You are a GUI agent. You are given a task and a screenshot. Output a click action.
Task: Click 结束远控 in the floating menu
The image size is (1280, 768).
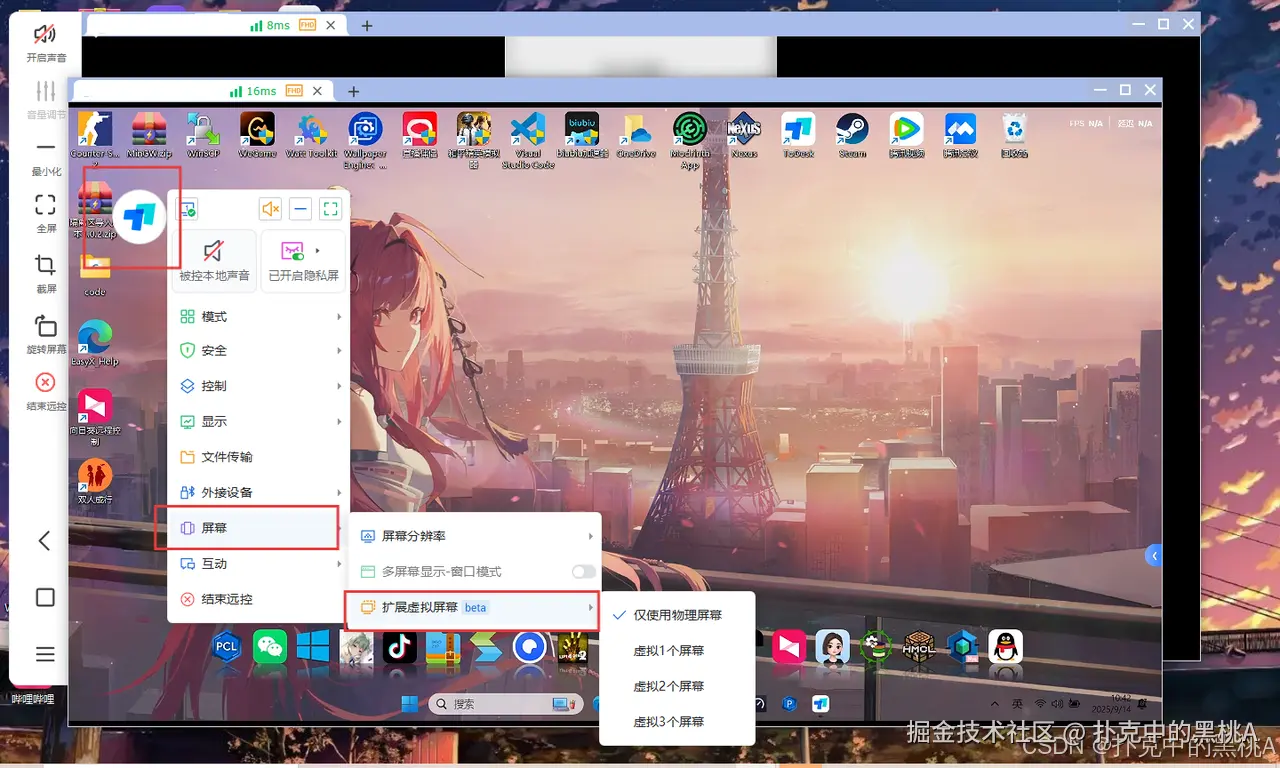(x=259, y=599)
